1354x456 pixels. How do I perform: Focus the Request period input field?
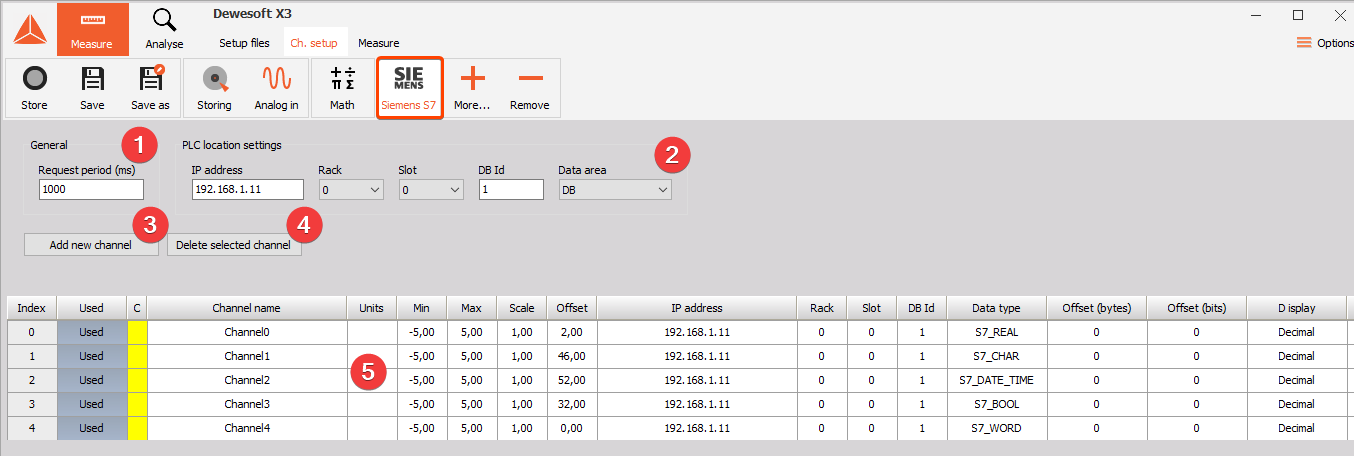click(91, 190)
